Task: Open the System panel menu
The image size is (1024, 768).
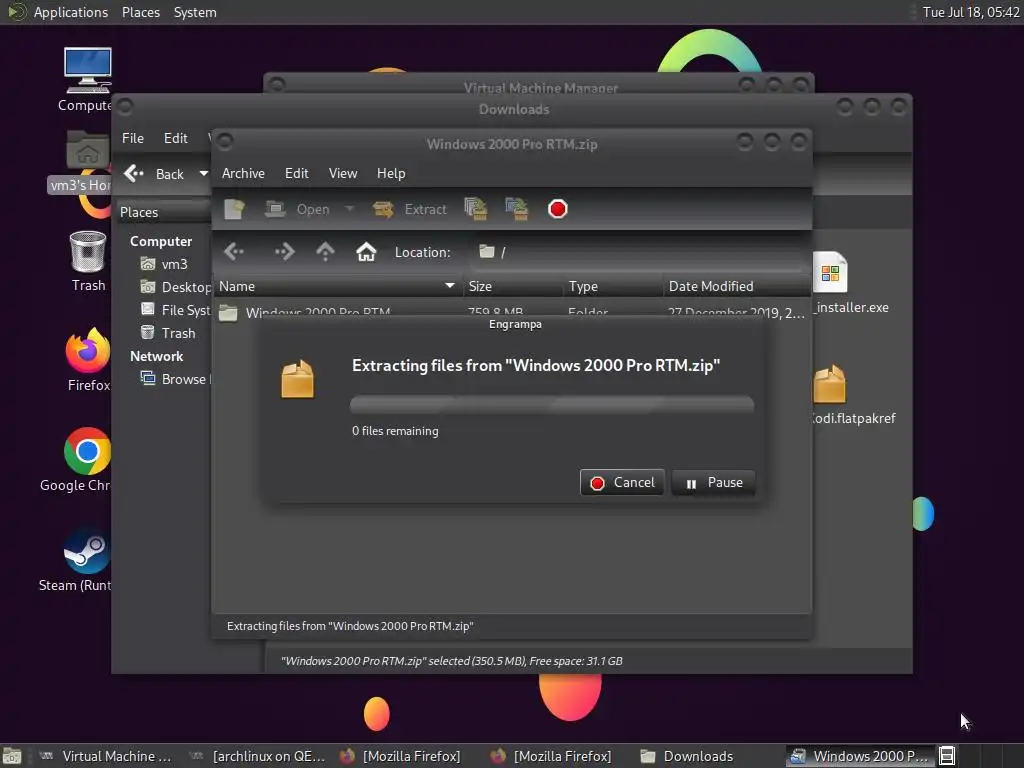Action: point(195,12)
